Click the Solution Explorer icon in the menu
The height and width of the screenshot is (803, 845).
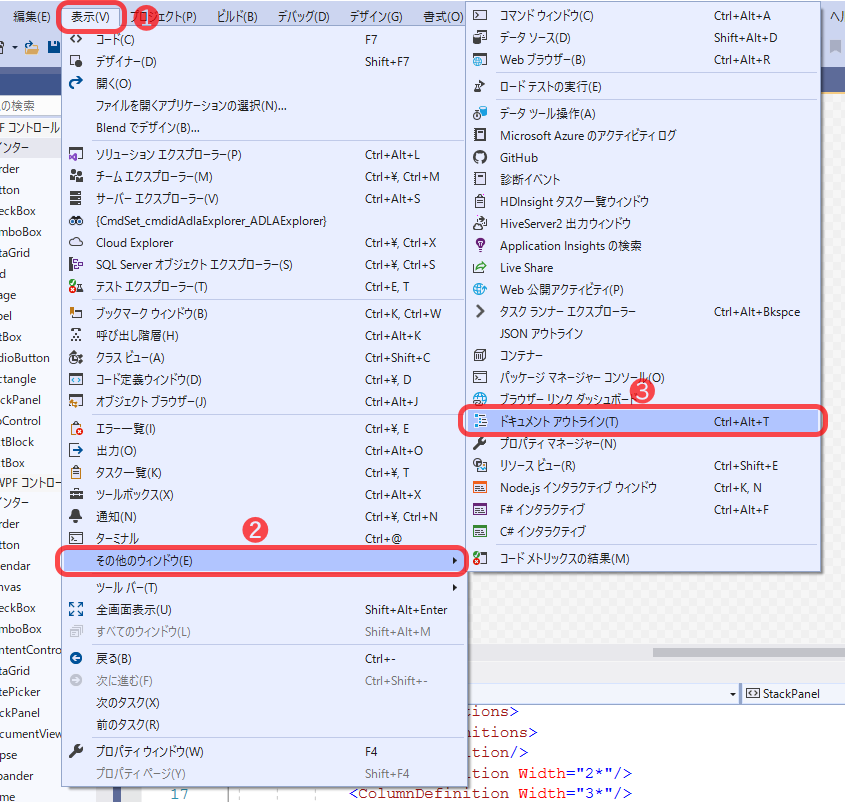[76, 155]
